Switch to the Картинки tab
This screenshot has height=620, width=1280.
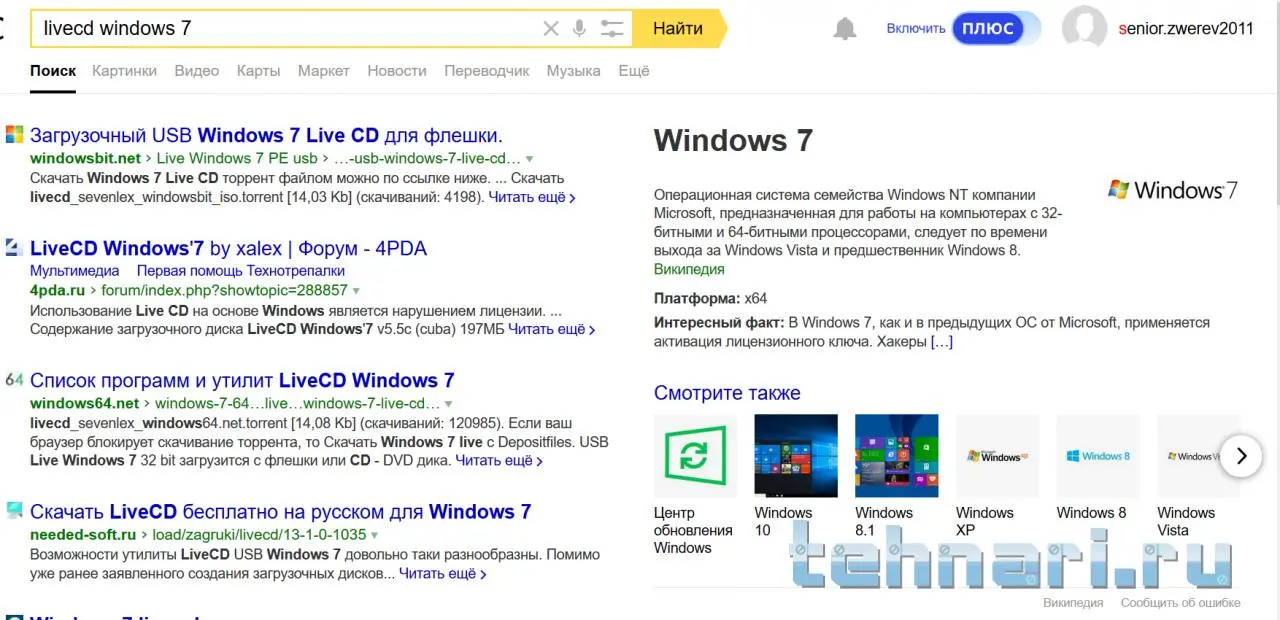124,71
